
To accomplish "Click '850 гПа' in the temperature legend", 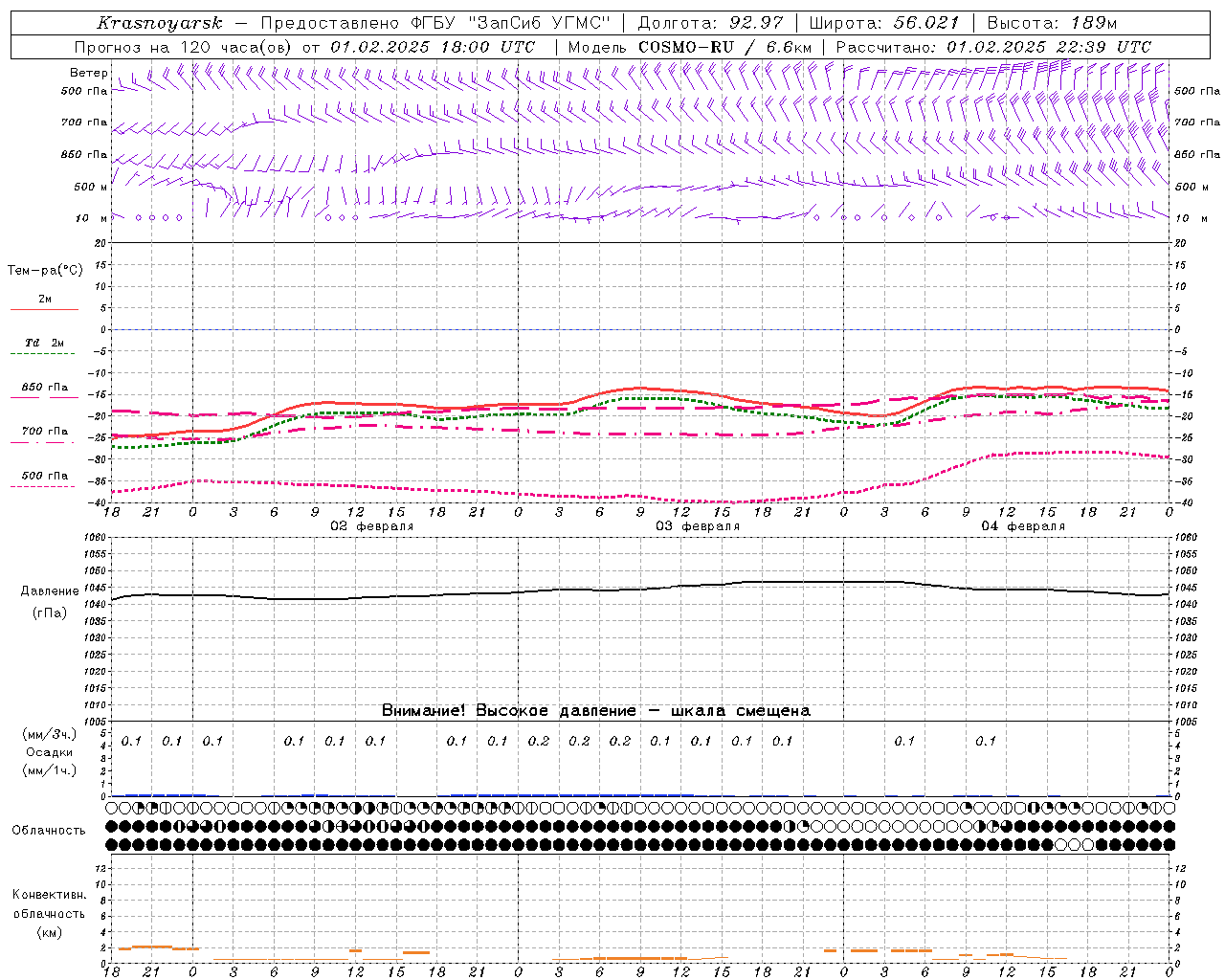I will point(45,388).
